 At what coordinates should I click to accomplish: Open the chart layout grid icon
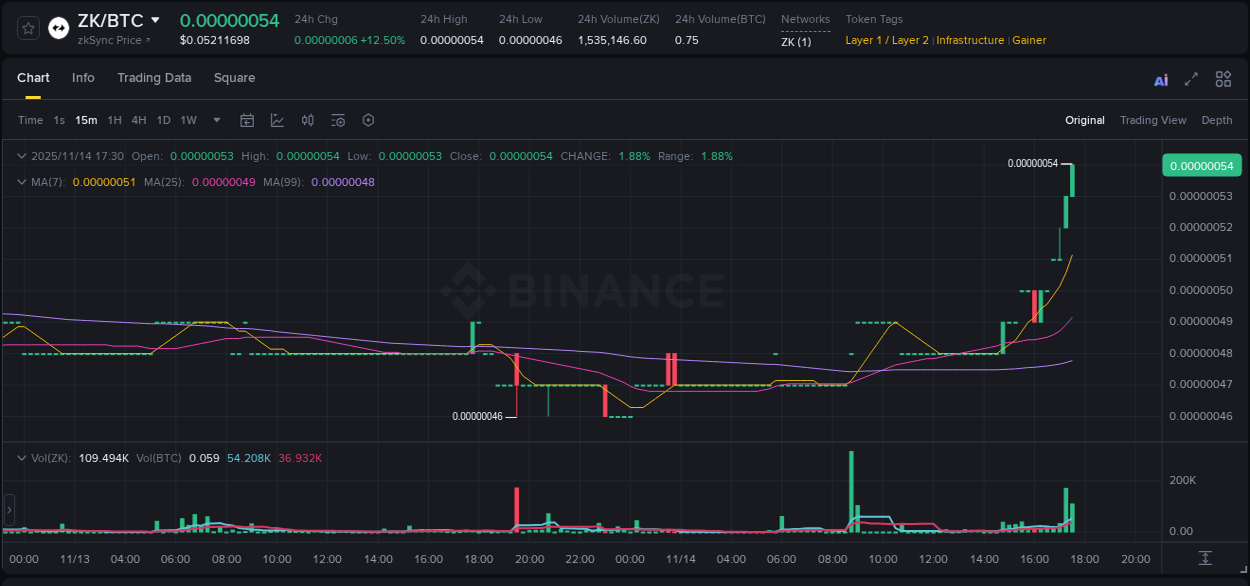click(x=1223, y=78)
